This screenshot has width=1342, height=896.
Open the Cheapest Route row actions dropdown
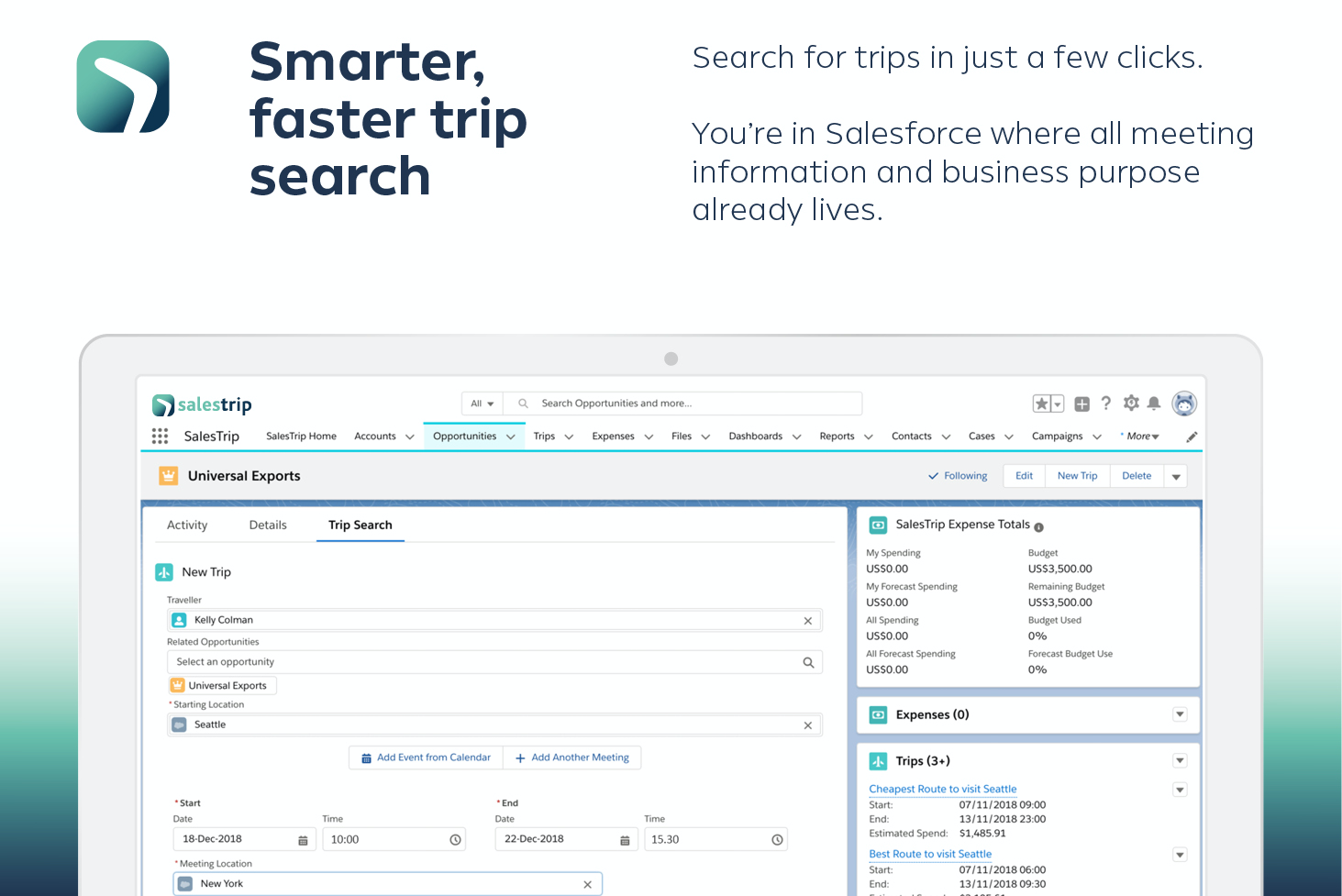click(1181, 790)
